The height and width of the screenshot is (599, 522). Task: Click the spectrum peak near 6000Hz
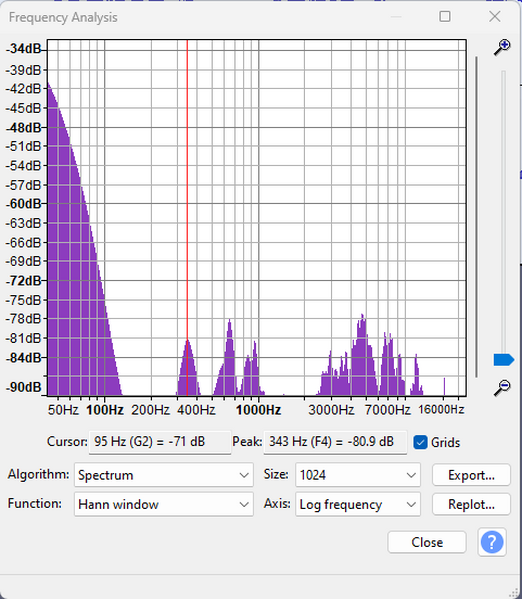click(362, 317)
